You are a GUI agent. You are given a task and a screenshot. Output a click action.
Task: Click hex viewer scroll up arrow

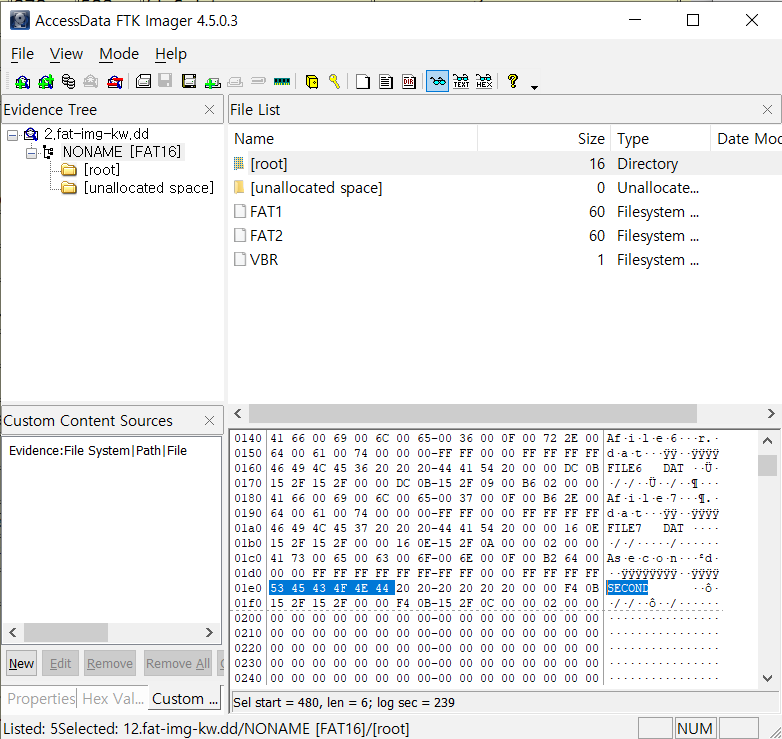point(768,441)
